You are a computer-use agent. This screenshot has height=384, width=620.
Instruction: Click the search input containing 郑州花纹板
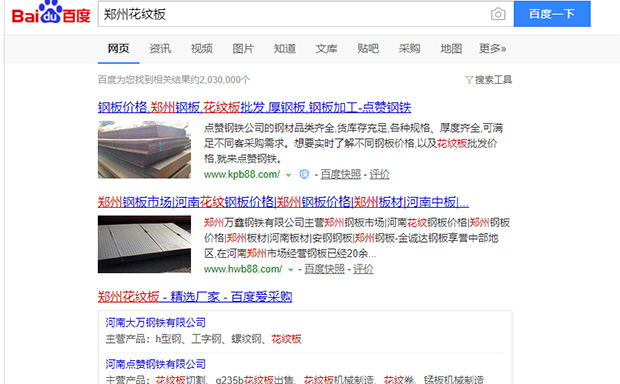pyautogui.click(x=293, y=14)
